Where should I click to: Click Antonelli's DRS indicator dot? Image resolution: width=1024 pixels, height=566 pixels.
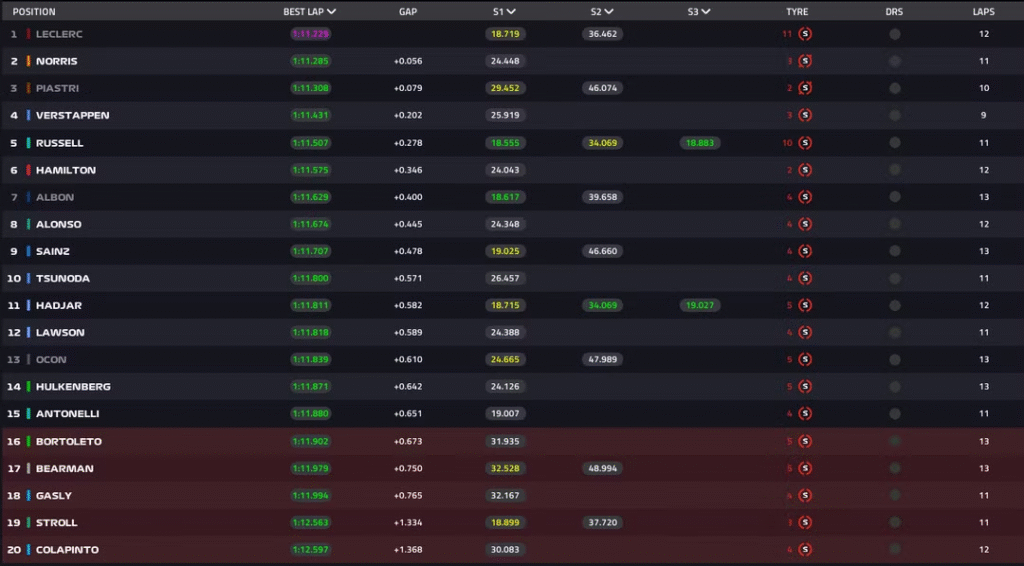click(895, 413)
